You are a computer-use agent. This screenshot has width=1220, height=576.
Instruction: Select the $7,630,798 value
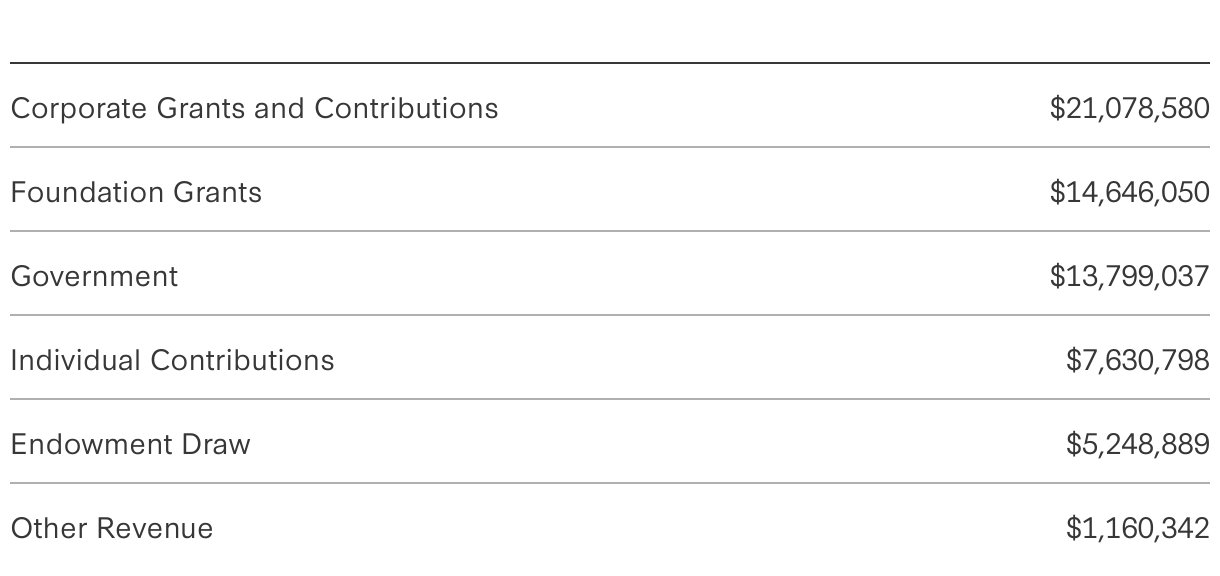1137,360
